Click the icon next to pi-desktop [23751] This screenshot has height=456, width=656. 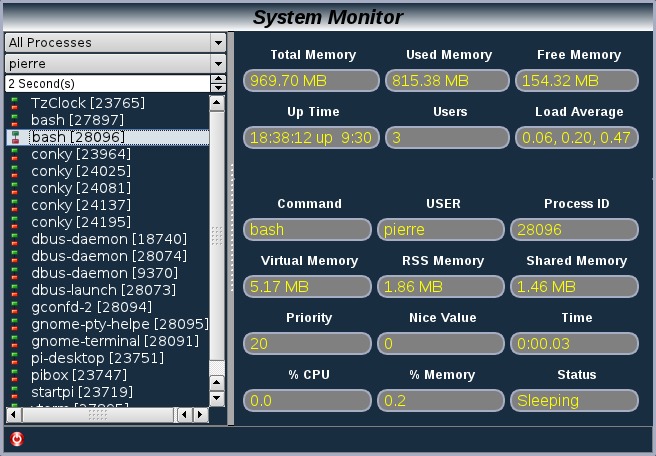[15, 358]
